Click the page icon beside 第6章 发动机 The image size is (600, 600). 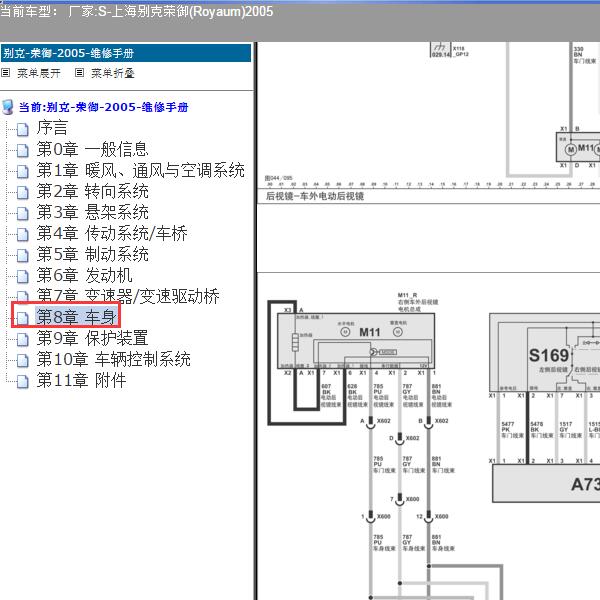23,277
